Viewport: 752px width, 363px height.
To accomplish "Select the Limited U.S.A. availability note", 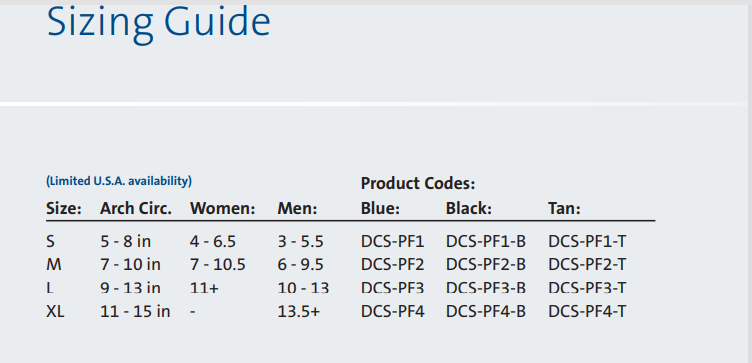I will pos(119,181).
